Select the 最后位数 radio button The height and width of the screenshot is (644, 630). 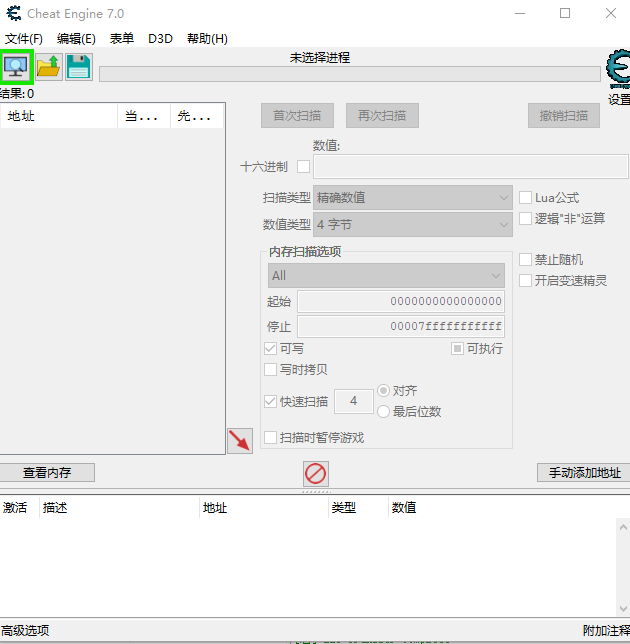coord(383,411)
